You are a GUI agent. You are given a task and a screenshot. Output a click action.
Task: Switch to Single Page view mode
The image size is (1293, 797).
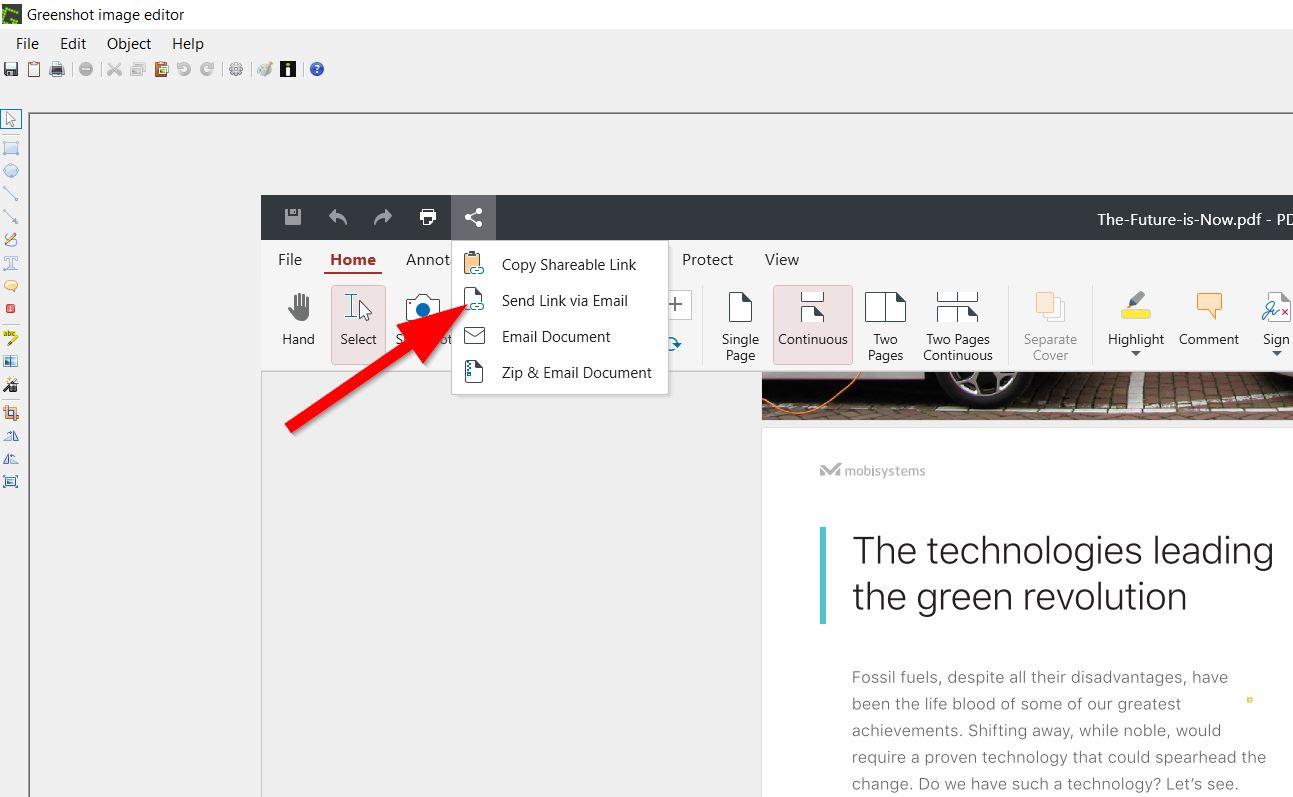coord(740,322)
